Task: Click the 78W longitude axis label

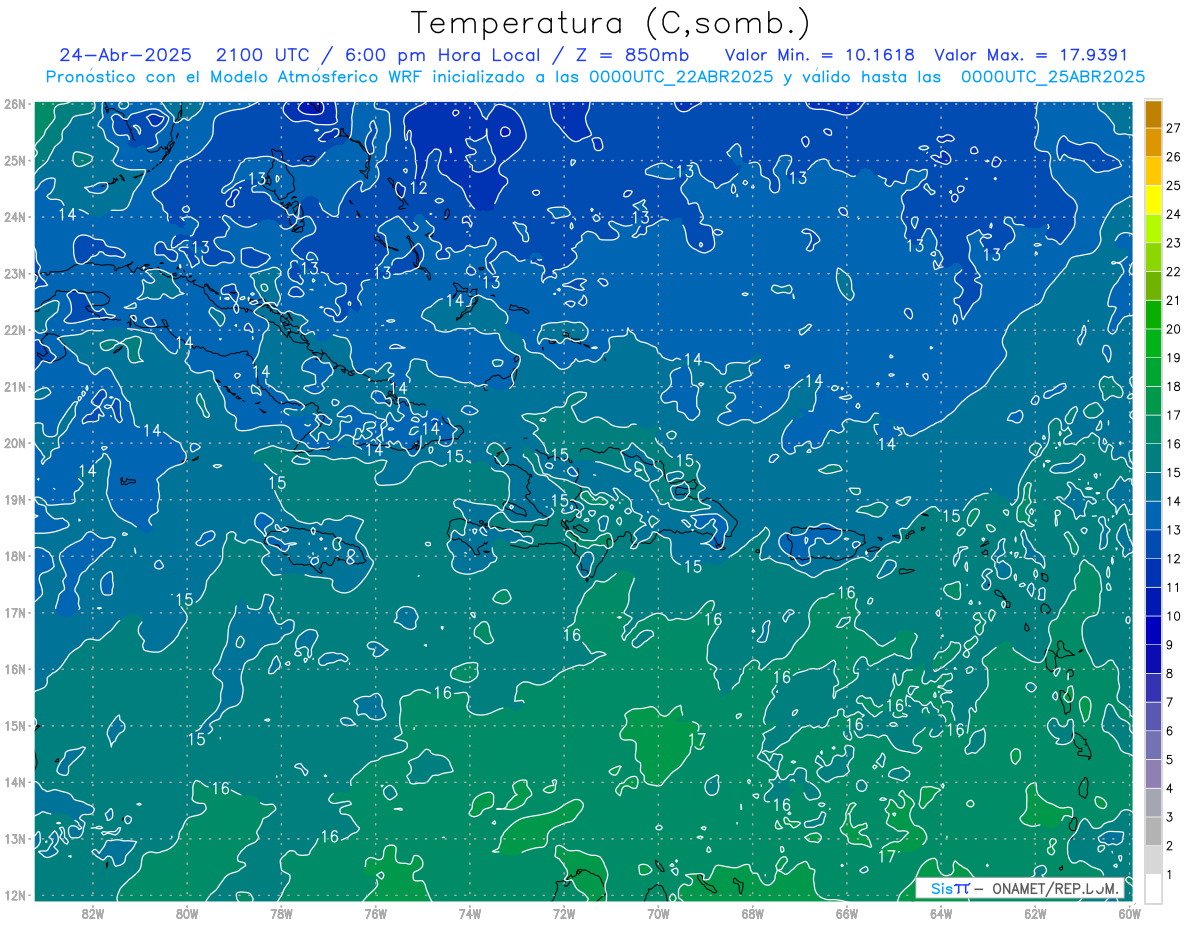Action: coord(281,913)
